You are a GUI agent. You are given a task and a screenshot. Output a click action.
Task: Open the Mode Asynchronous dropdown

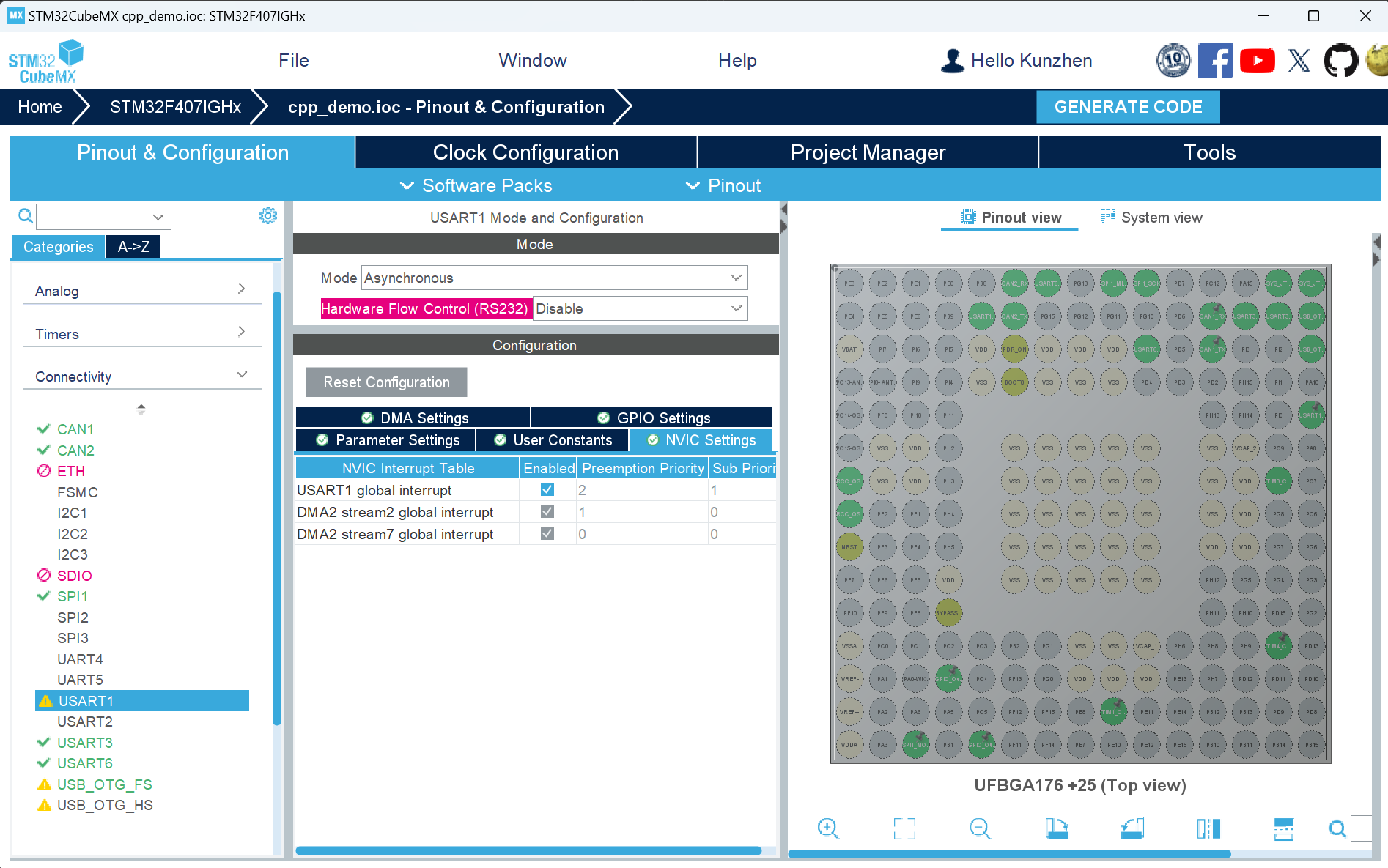[554, 278]
